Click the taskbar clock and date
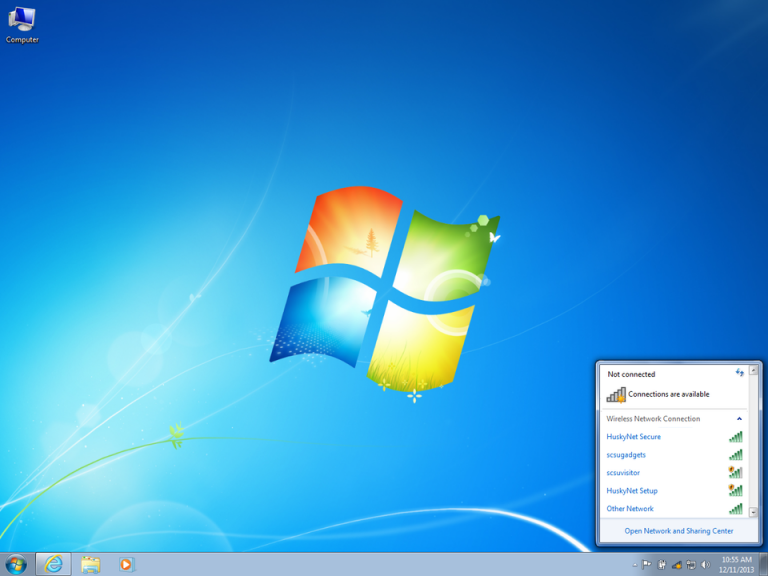 coord(736,565)
